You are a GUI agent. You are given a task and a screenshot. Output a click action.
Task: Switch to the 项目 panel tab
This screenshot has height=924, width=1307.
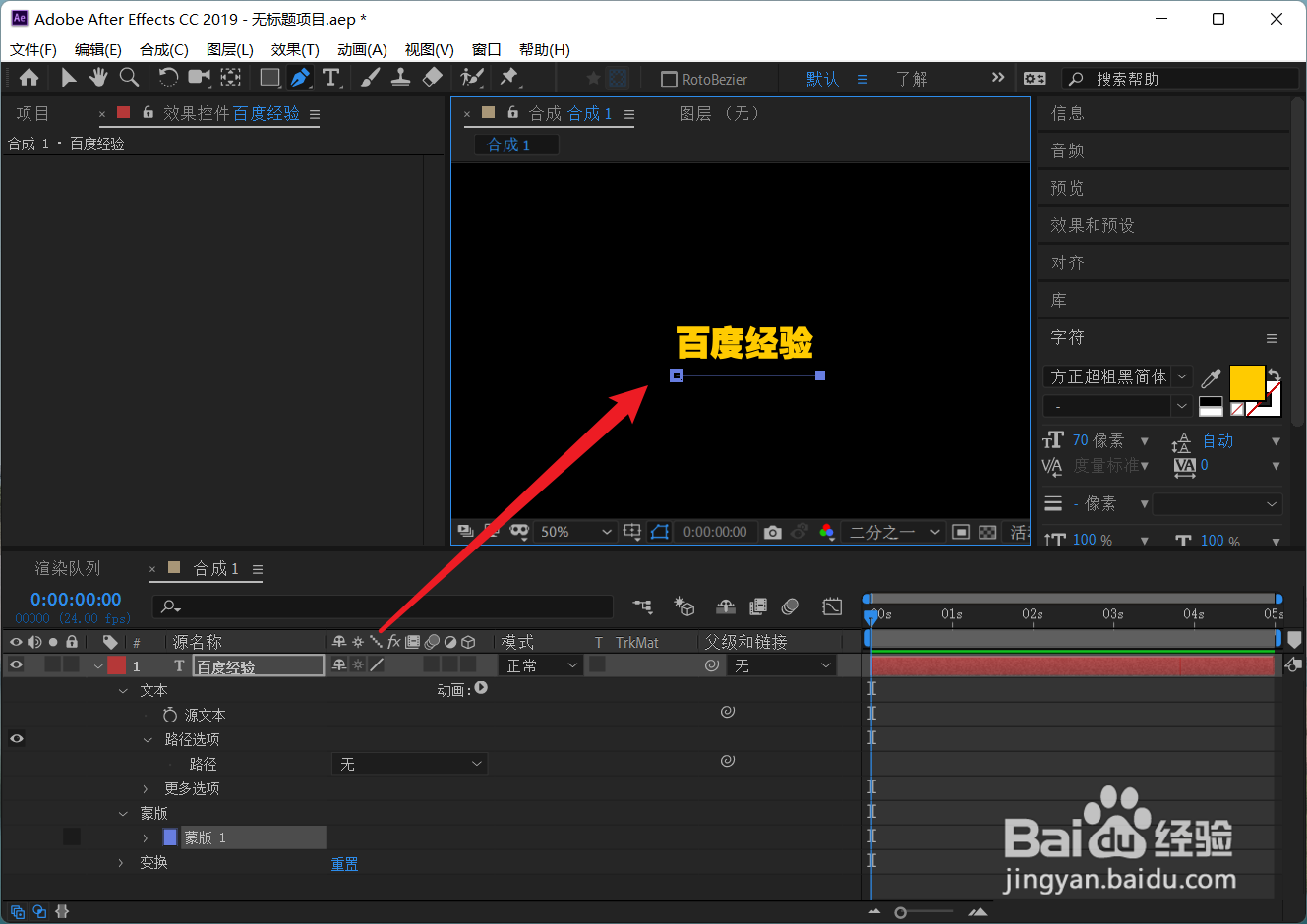coord(32,113)
